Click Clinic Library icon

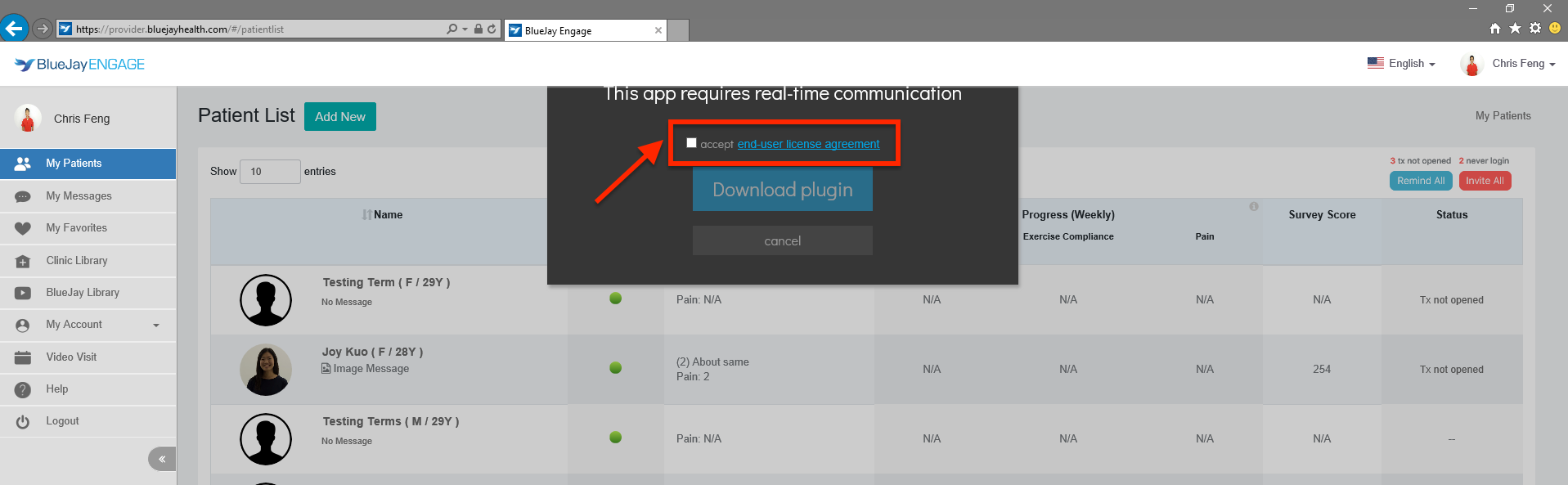click(23, 261)
